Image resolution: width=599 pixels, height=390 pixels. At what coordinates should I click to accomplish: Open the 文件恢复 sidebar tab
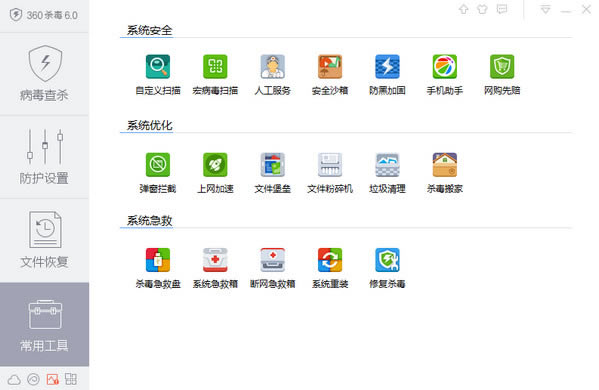tap(44, 240)
